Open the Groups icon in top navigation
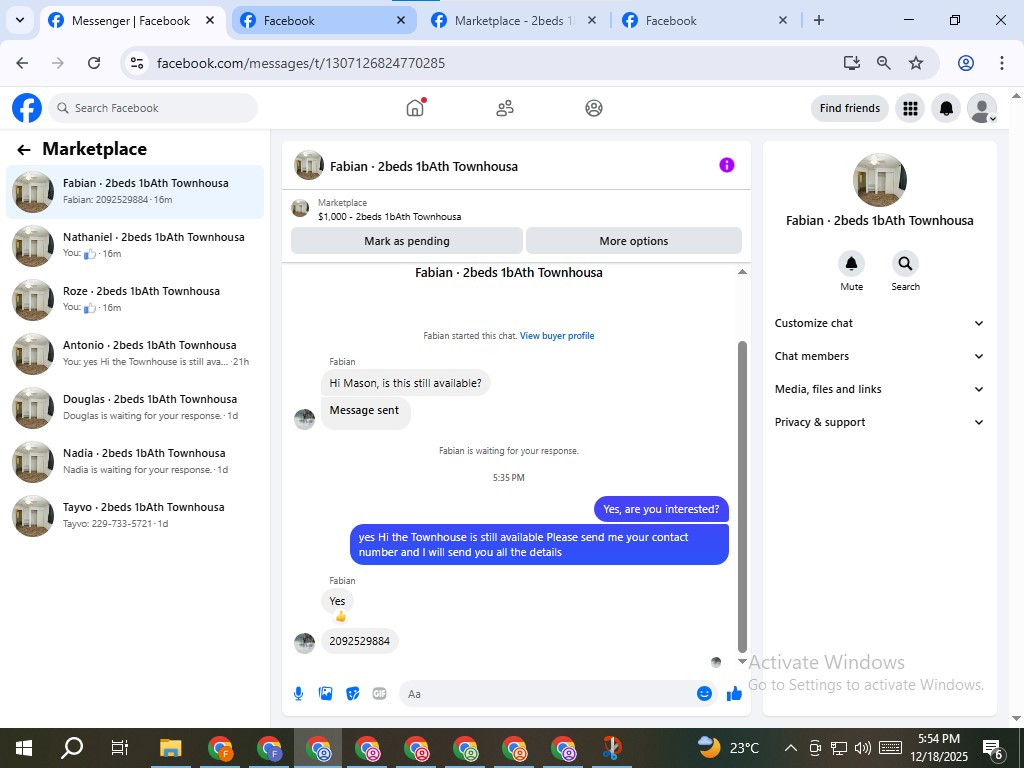Screen dimensions: 1024x768 (x=594, y=108)
